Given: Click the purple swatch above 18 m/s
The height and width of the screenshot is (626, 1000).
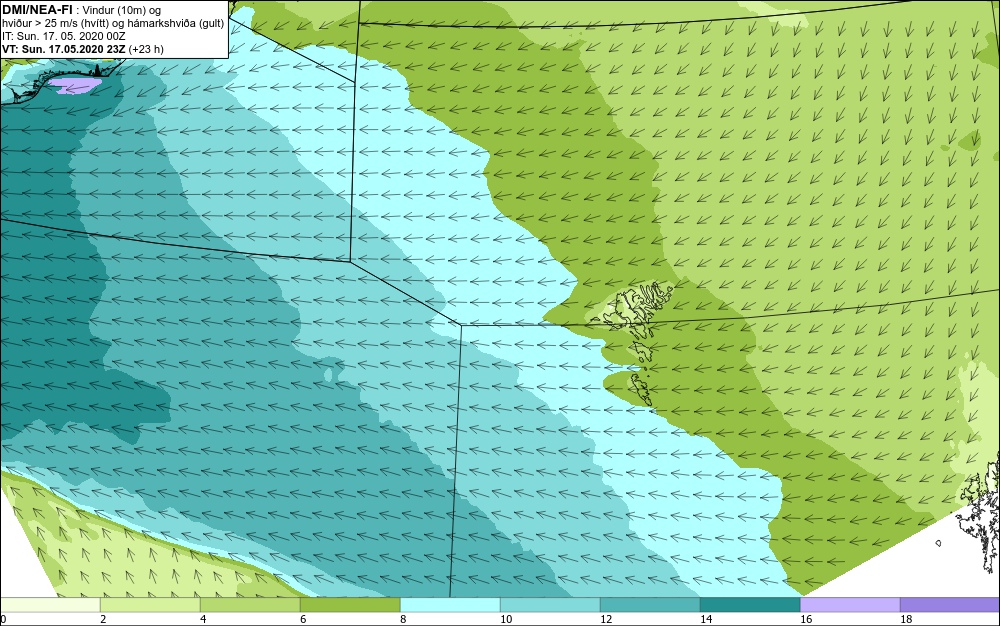Looking at the screenshot, I should point(950,605).
